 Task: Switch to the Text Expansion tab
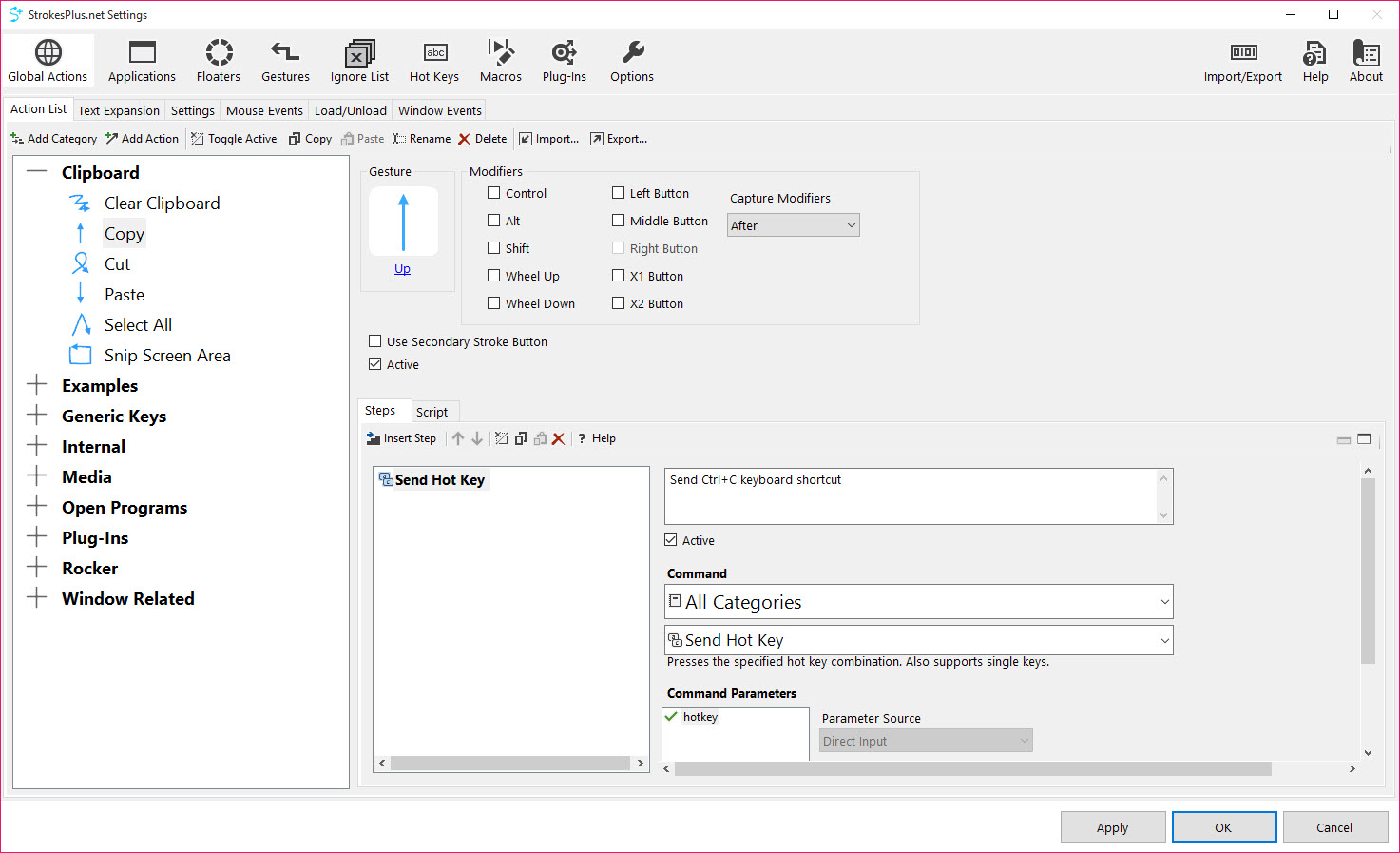pos(119,110)
